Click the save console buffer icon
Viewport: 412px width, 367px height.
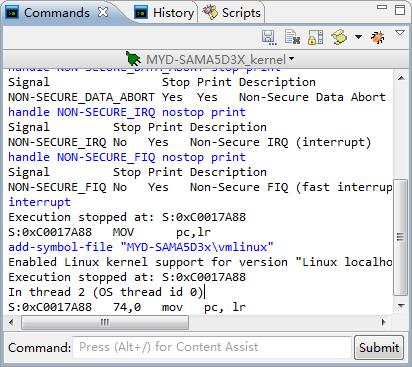(x=269, y=37)
